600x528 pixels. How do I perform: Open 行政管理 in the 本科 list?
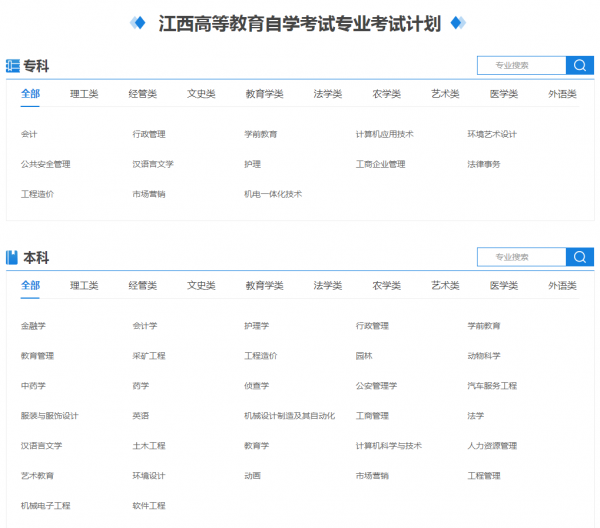(x=372, y=326)
